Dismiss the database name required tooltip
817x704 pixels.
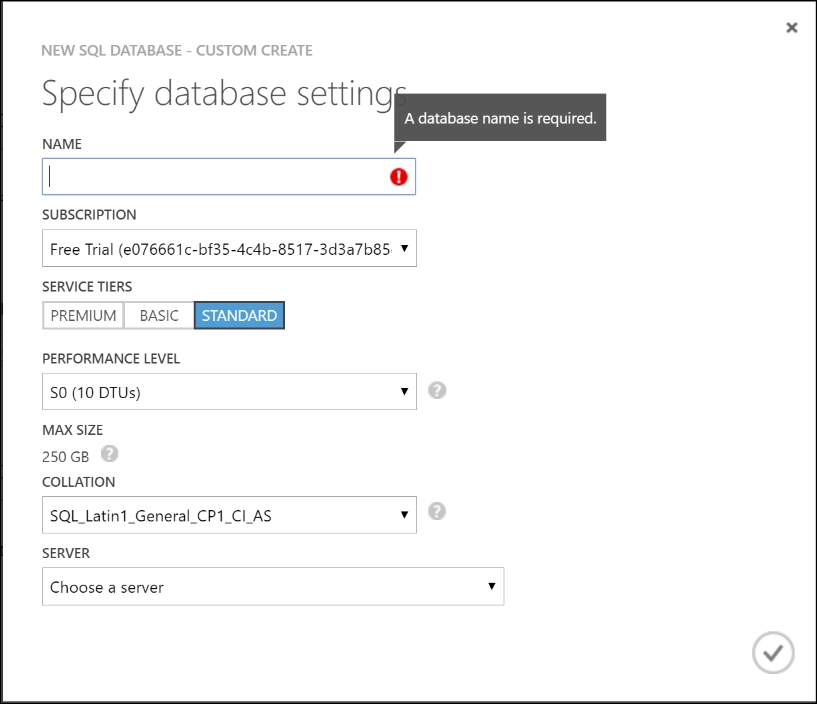point(499,117)
